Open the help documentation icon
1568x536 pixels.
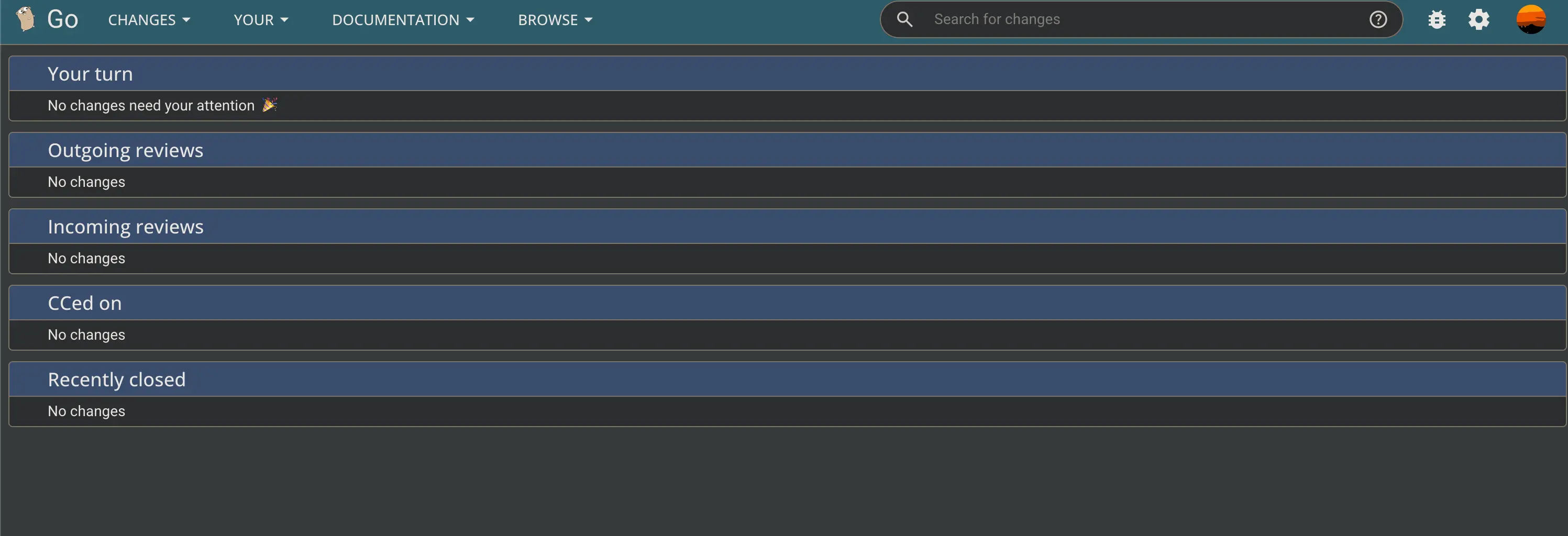pos(1378,19)
